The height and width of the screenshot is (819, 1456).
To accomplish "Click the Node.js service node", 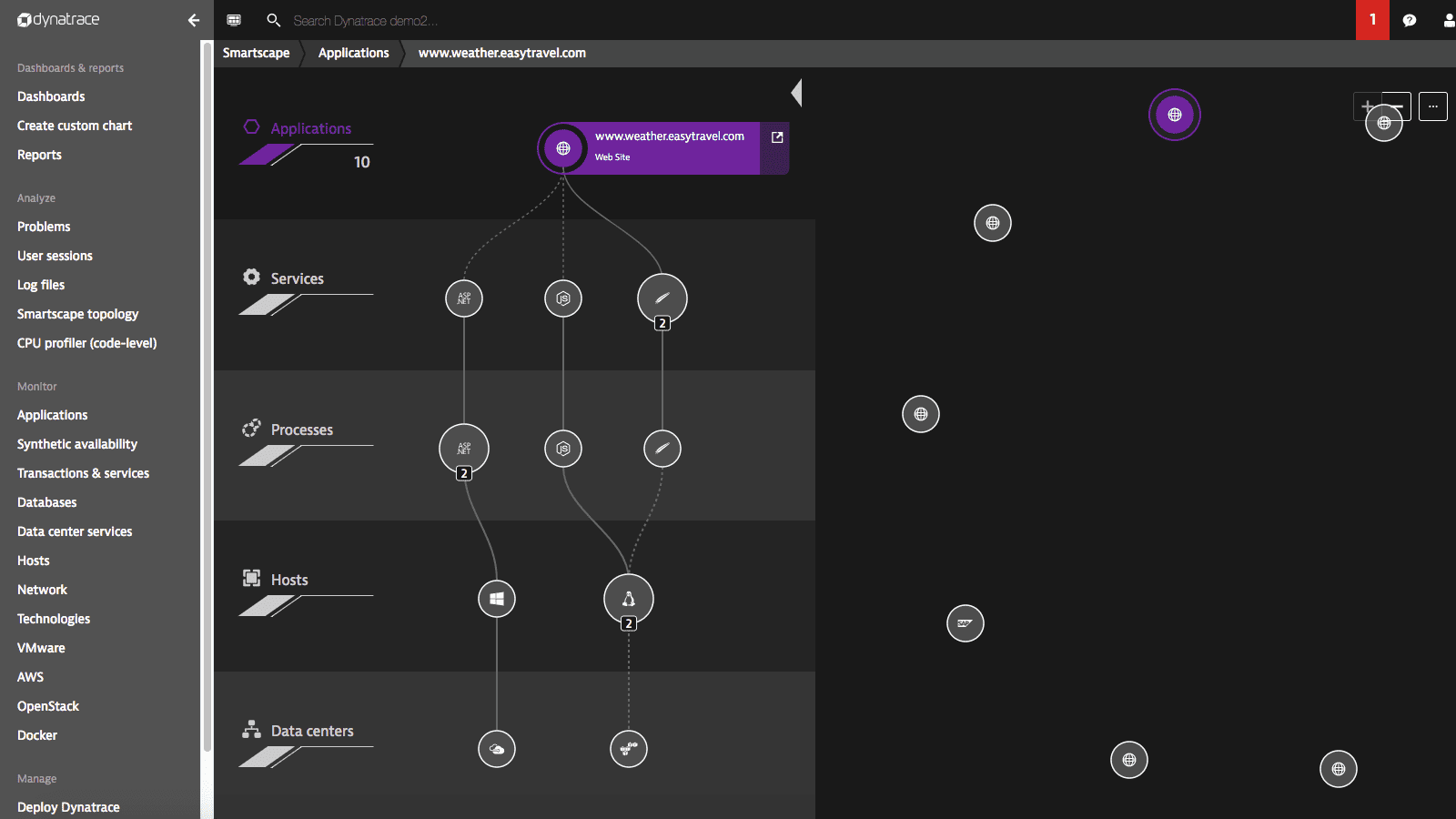I will pyautogui.click(x=563, y=298).
